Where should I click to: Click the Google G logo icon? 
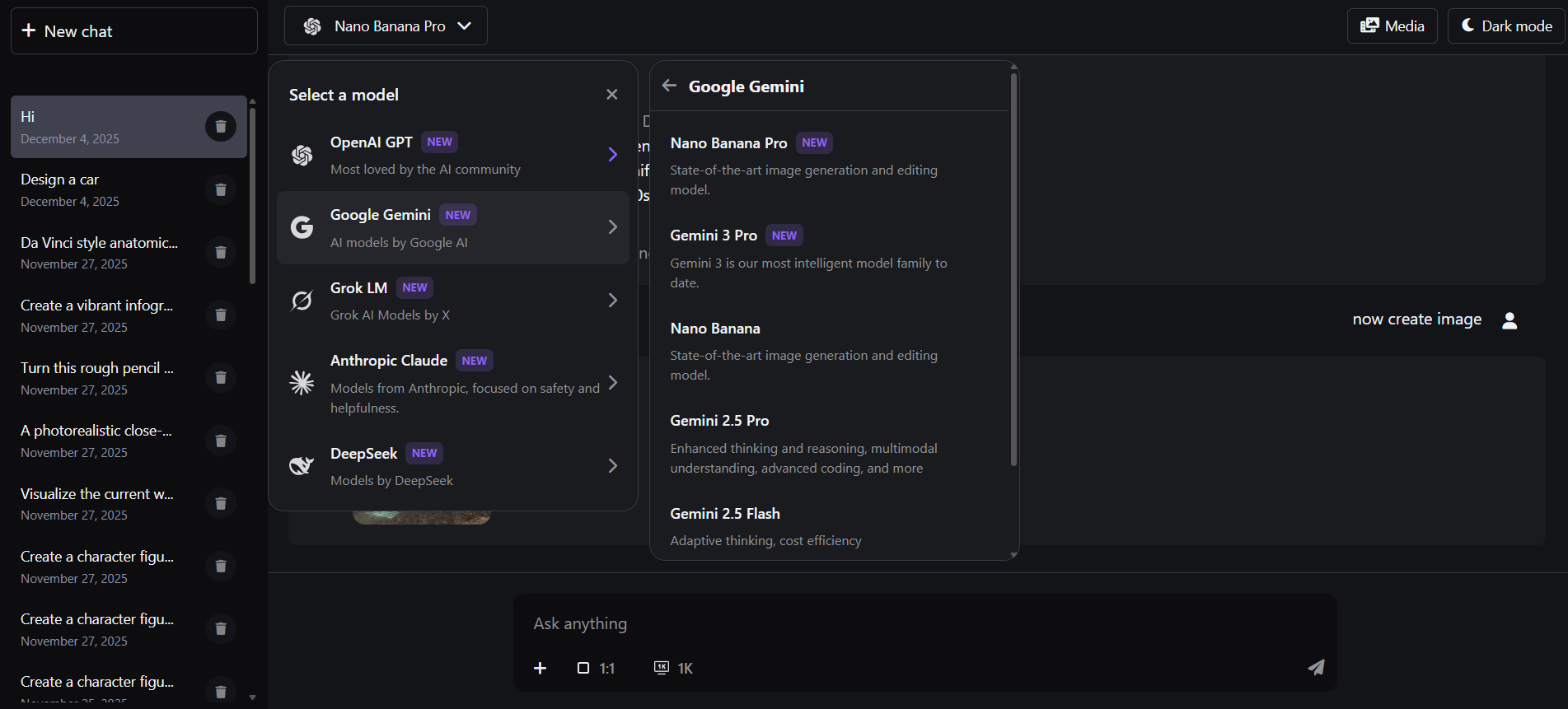(302, 227)
